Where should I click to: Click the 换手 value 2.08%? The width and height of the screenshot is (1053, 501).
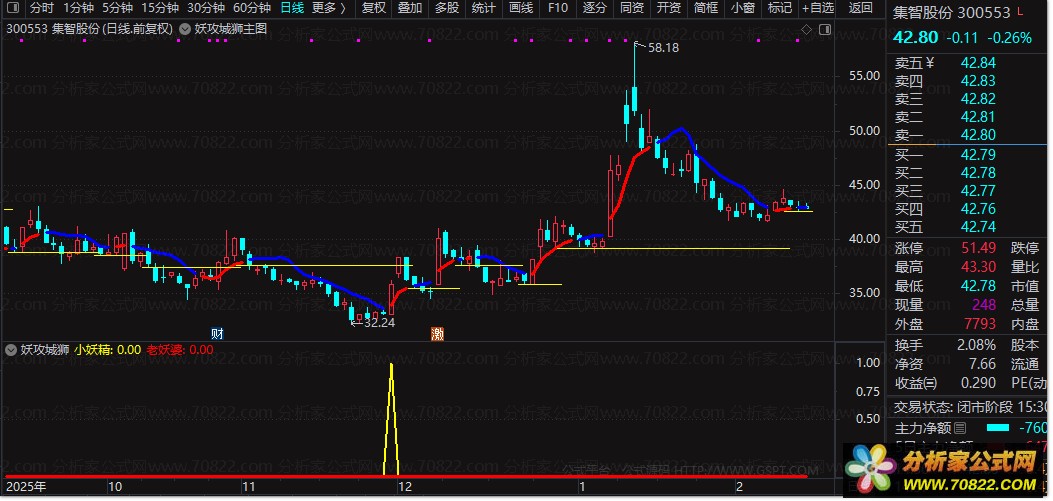tap(976, 346)
